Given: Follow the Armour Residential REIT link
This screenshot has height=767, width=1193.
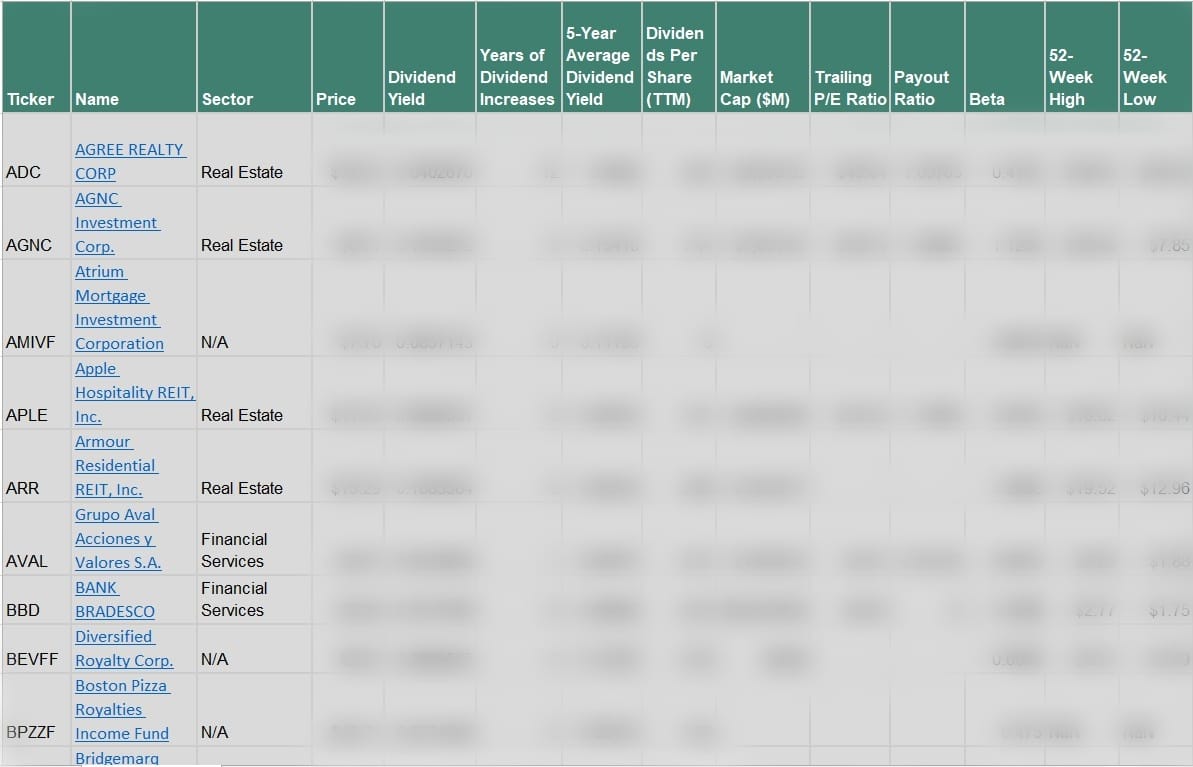Looking at the screenshot, I should 116,466.
